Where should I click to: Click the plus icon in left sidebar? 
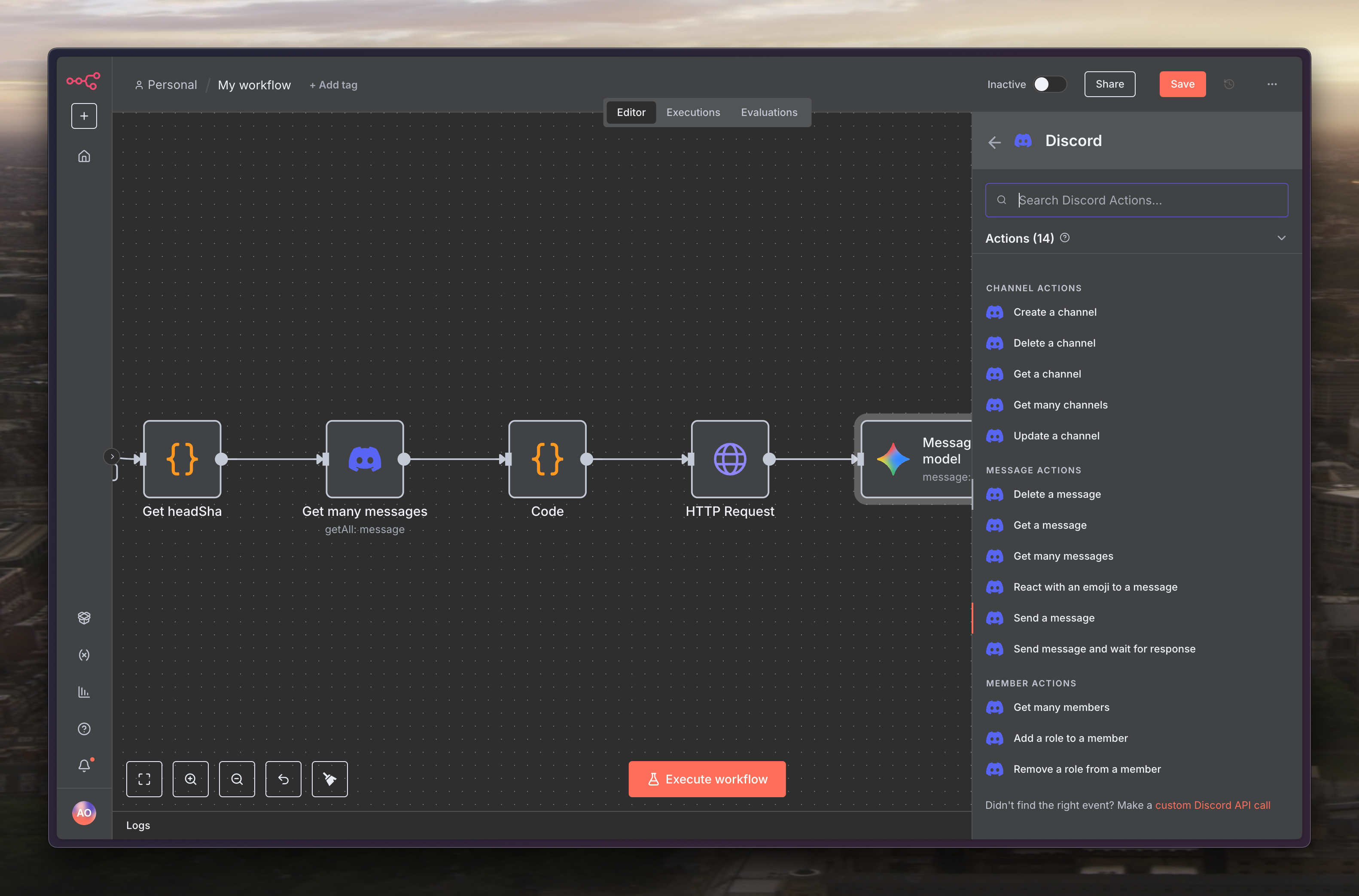(x=84, y=116)
